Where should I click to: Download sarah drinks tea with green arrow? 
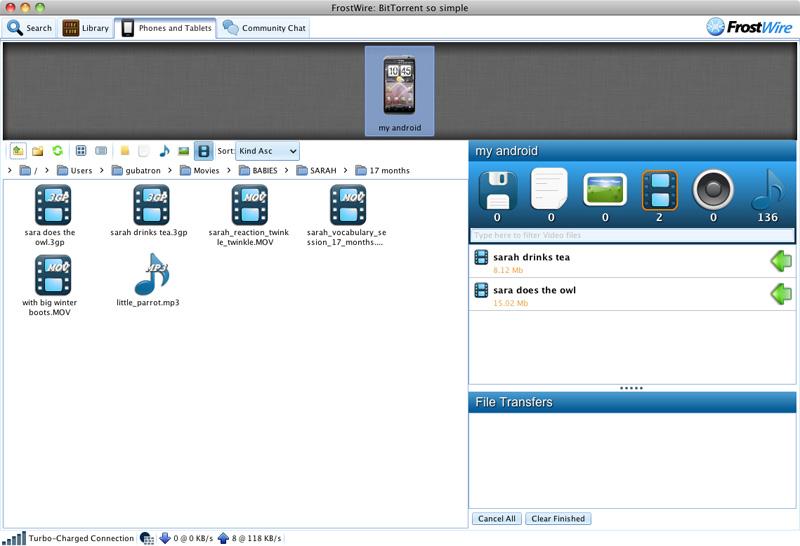(x=781, y=261)
